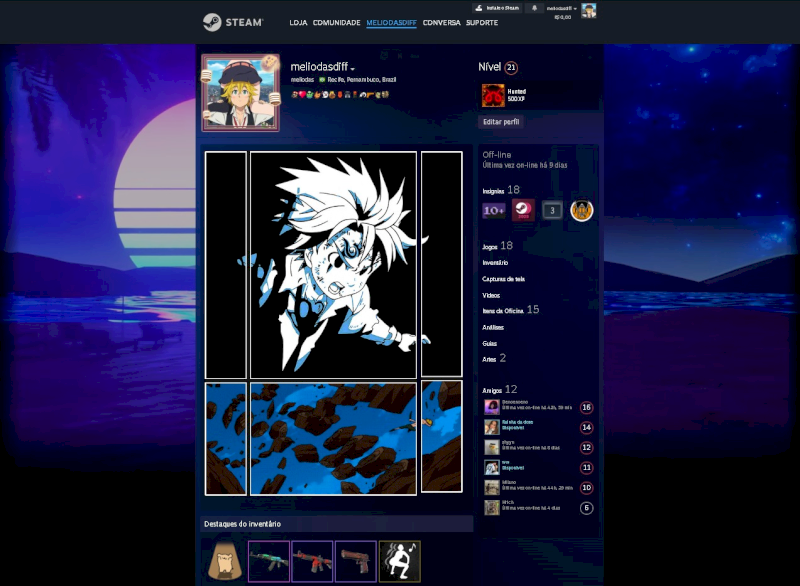This screenshot has height=586, width=800.
Task: Open the Capturas de tela link
Action: point(503,279)
